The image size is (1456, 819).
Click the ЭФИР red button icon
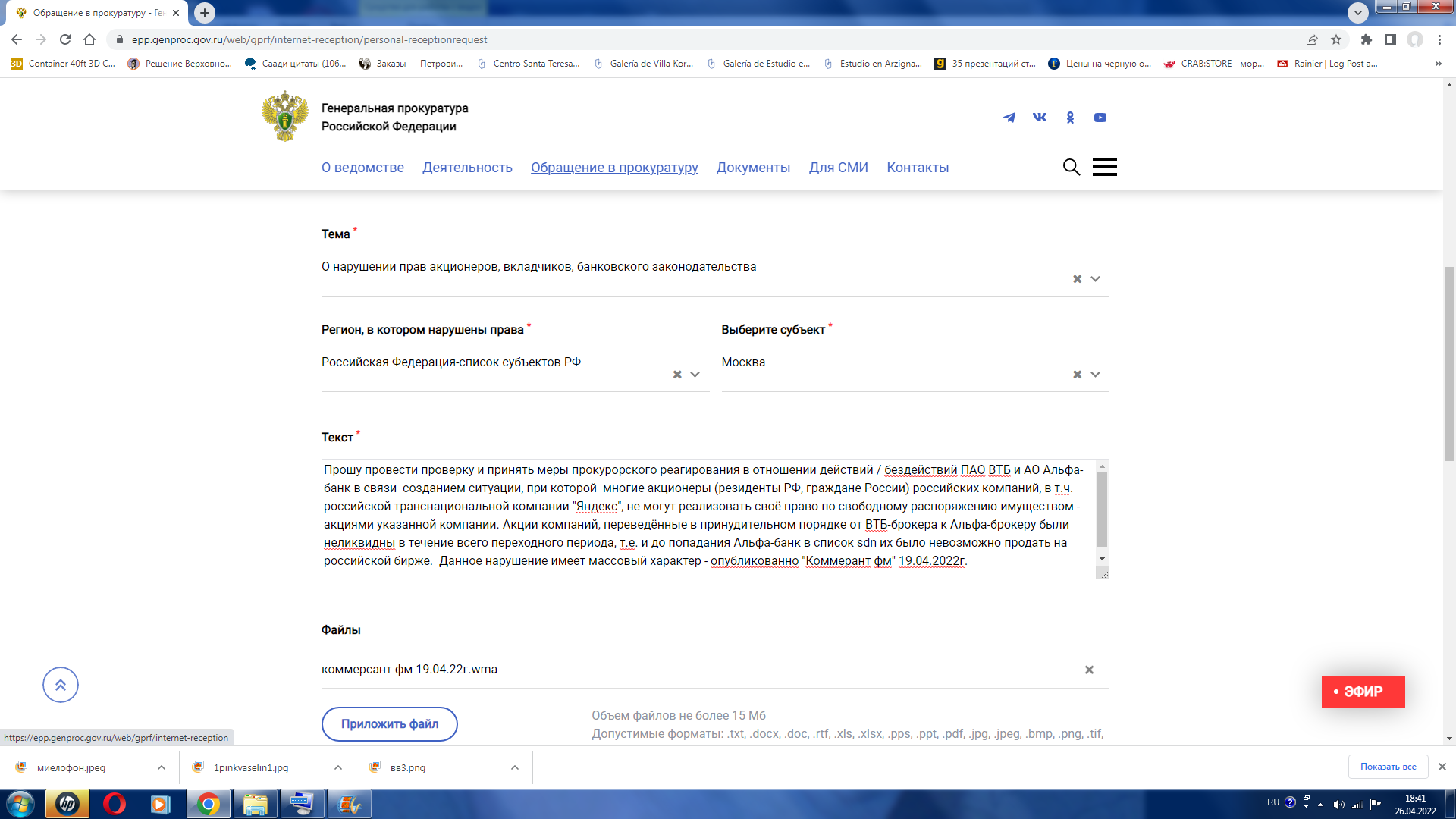(x=1363, y=691)
